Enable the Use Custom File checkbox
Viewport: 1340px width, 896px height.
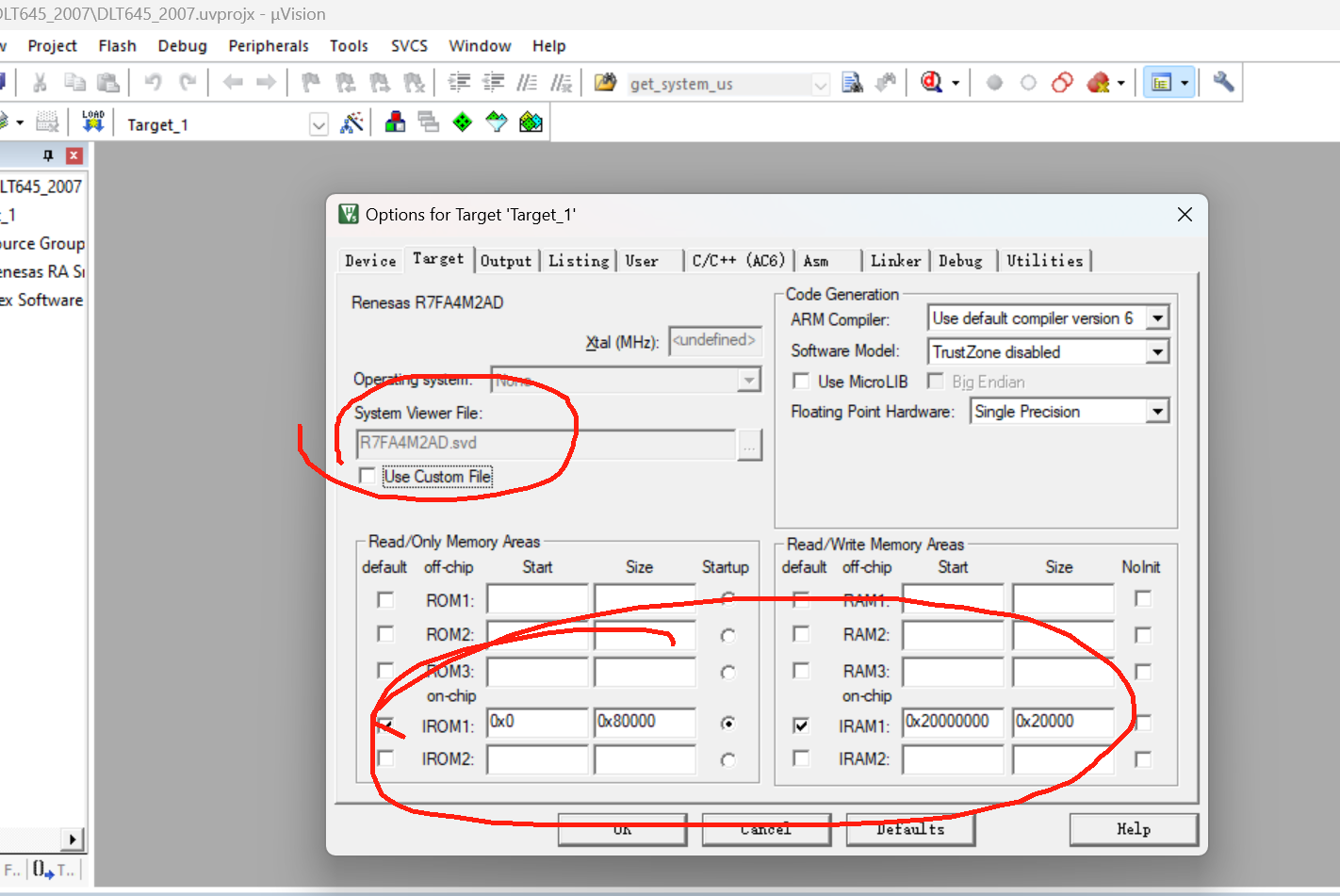point(368,476)
